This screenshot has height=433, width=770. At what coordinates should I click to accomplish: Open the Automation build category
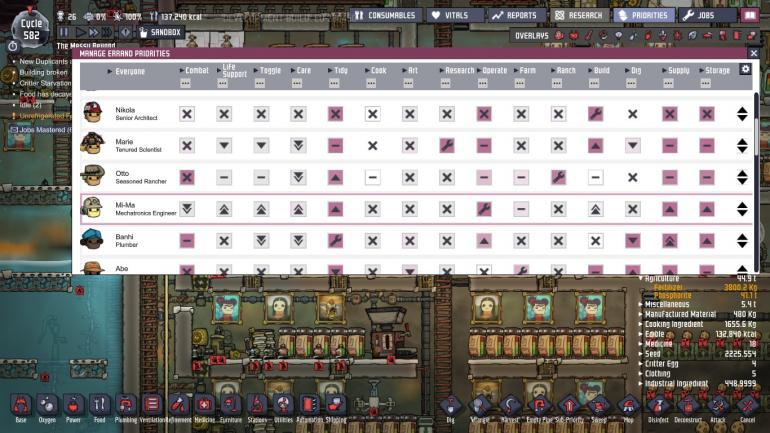(x=309, y=407)
